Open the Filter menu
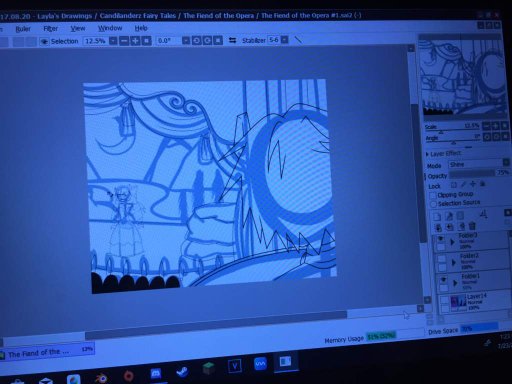 [51, 29]
